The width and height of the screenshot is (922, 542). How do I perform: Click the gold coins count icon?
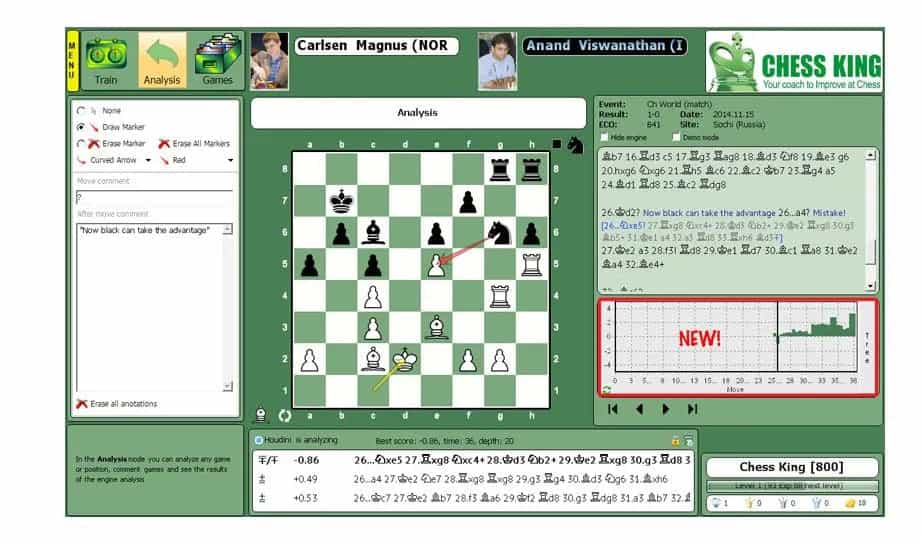[850, 503]
